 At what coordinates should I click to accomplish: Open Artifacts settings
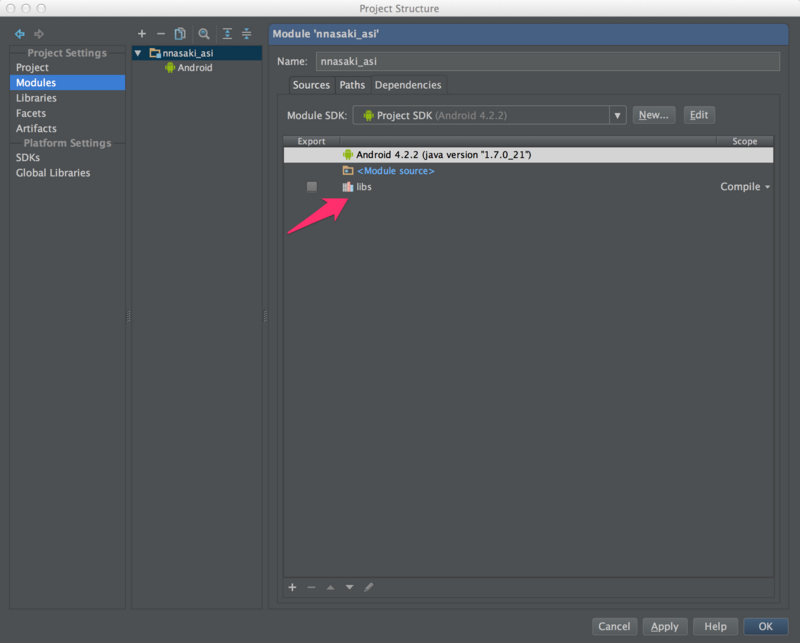point(36,129)
